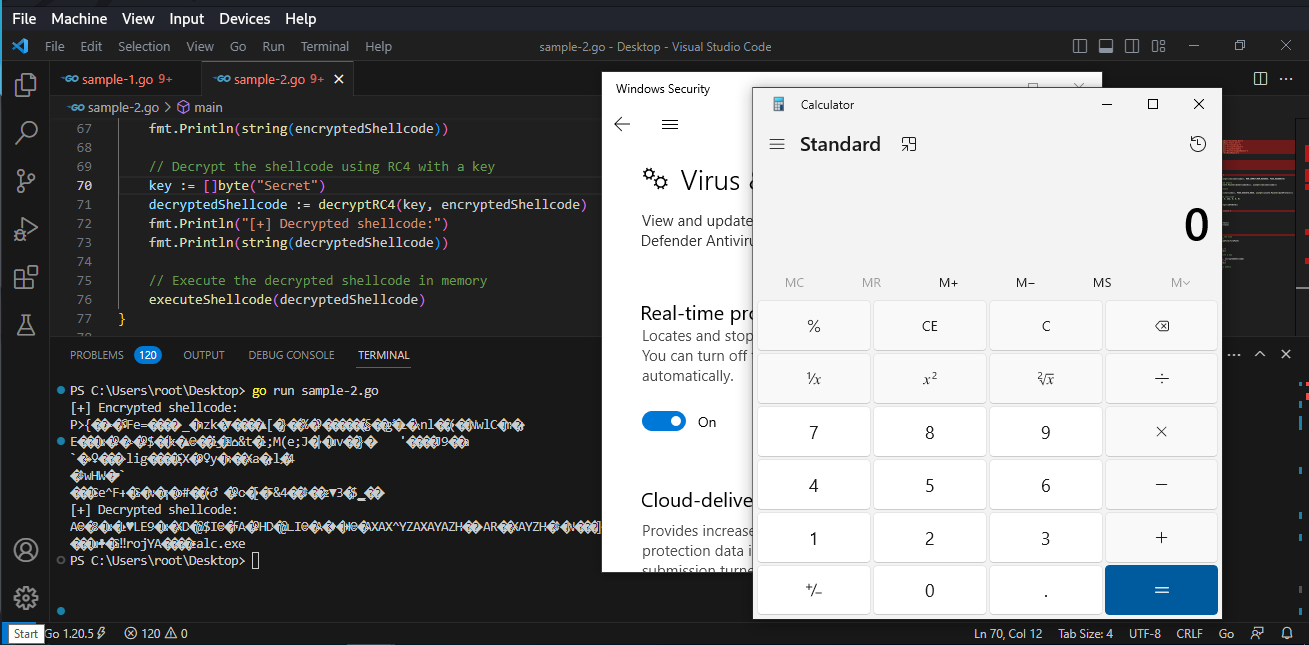Image resolution: width=1309 pixels, height=645 pixels.
Task: Toggle the bottom panel layout icon
Action: pyautogui.click(x=1106, y=46)
